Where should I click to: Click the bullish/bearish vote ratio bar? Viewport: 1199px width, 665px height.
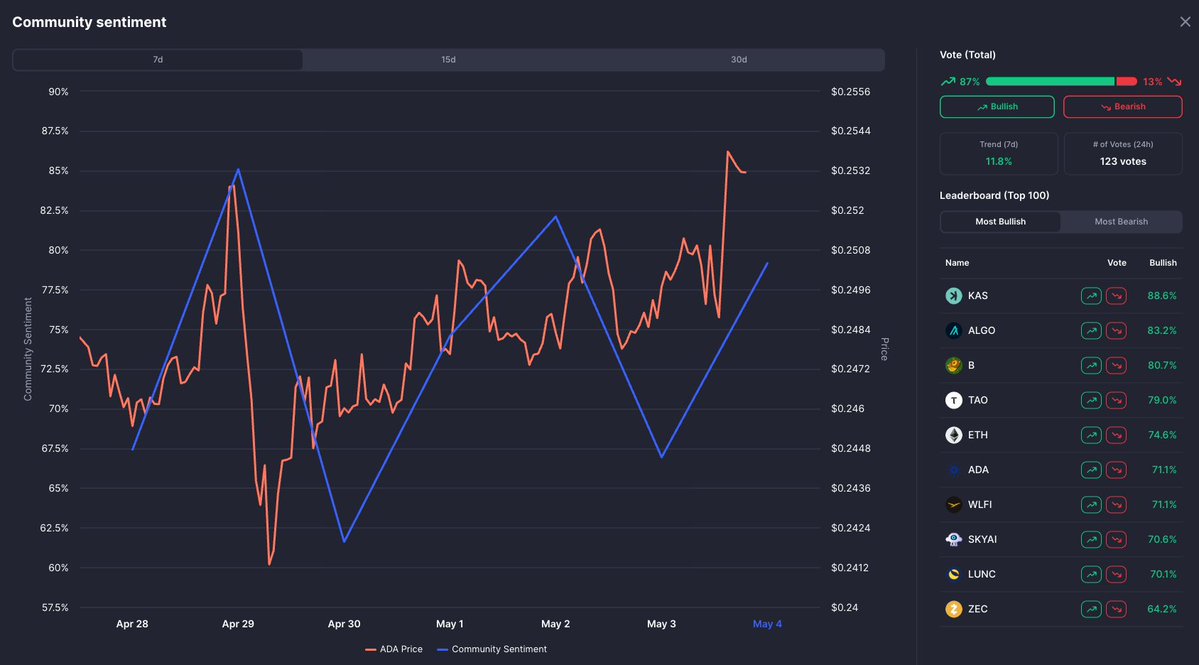coord(1061,81)
